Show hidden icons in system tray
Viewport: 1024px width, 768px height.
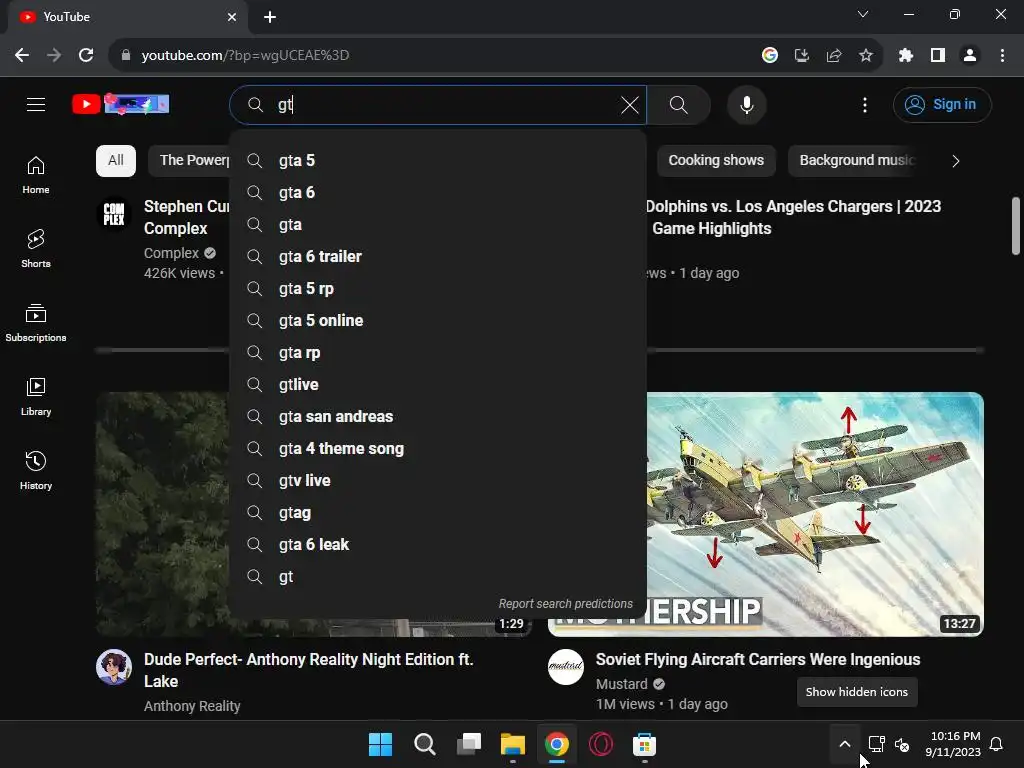(x=844, y=744)
